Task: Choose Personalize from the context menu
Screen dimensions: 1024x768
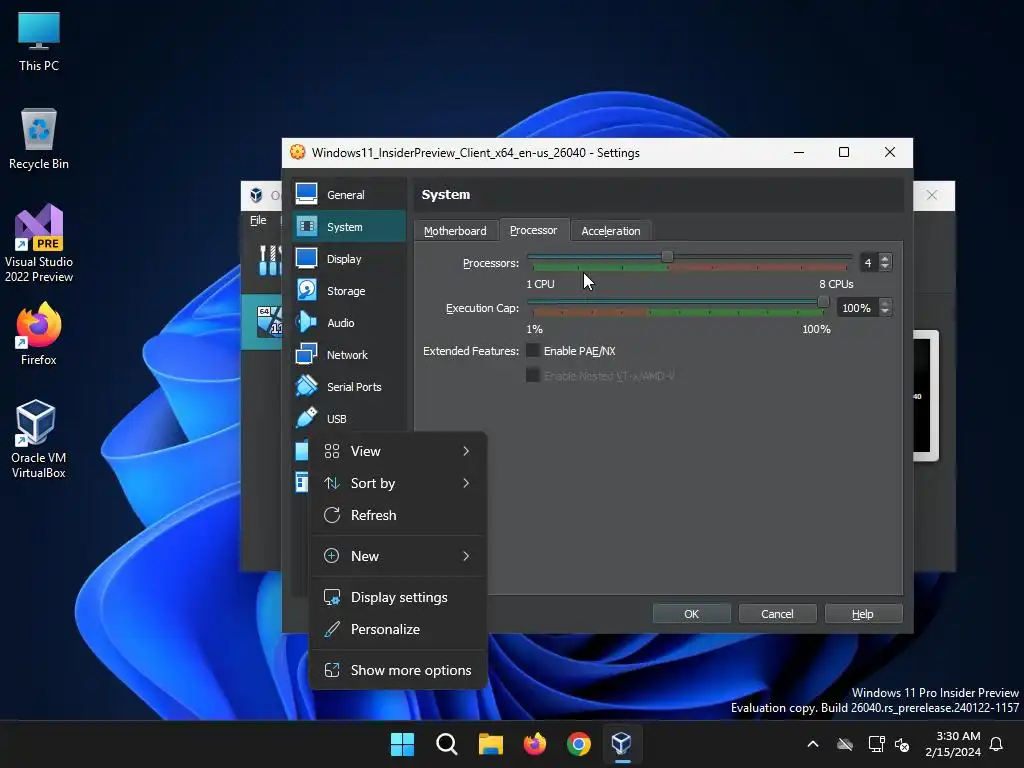Action: [398, 630]
